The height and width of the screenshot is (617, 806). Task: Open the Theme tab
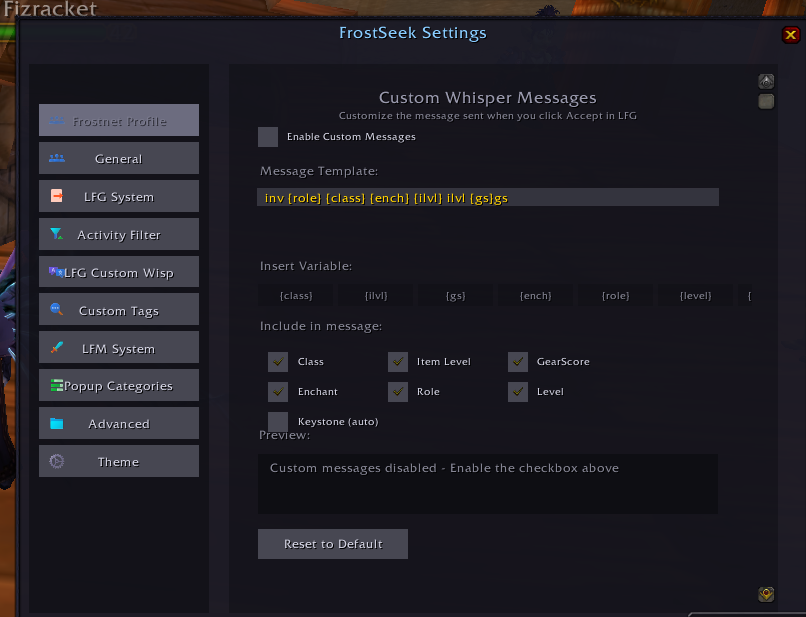119,462
